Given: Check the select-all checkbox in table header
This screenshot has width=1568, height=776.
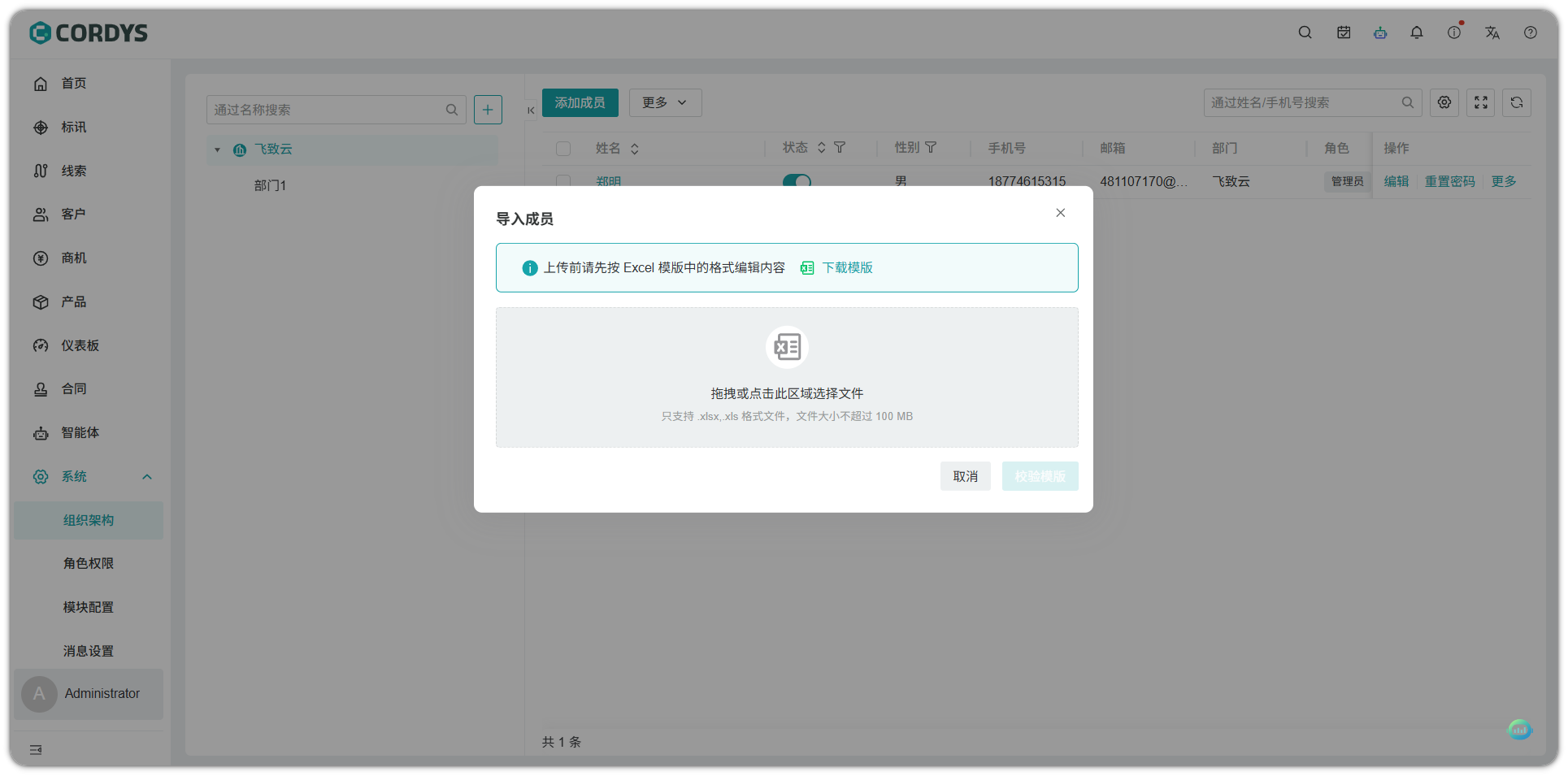Looking at the screenshot, I should pyautogui.click(x=563, y=148).
